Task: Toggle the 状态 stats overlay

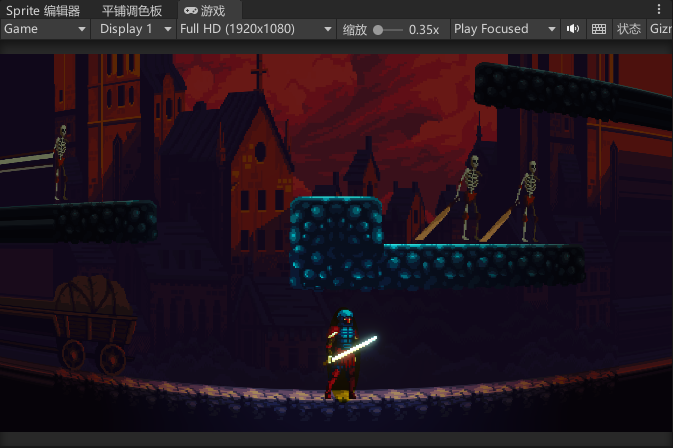Action: [x=628, y=29]
